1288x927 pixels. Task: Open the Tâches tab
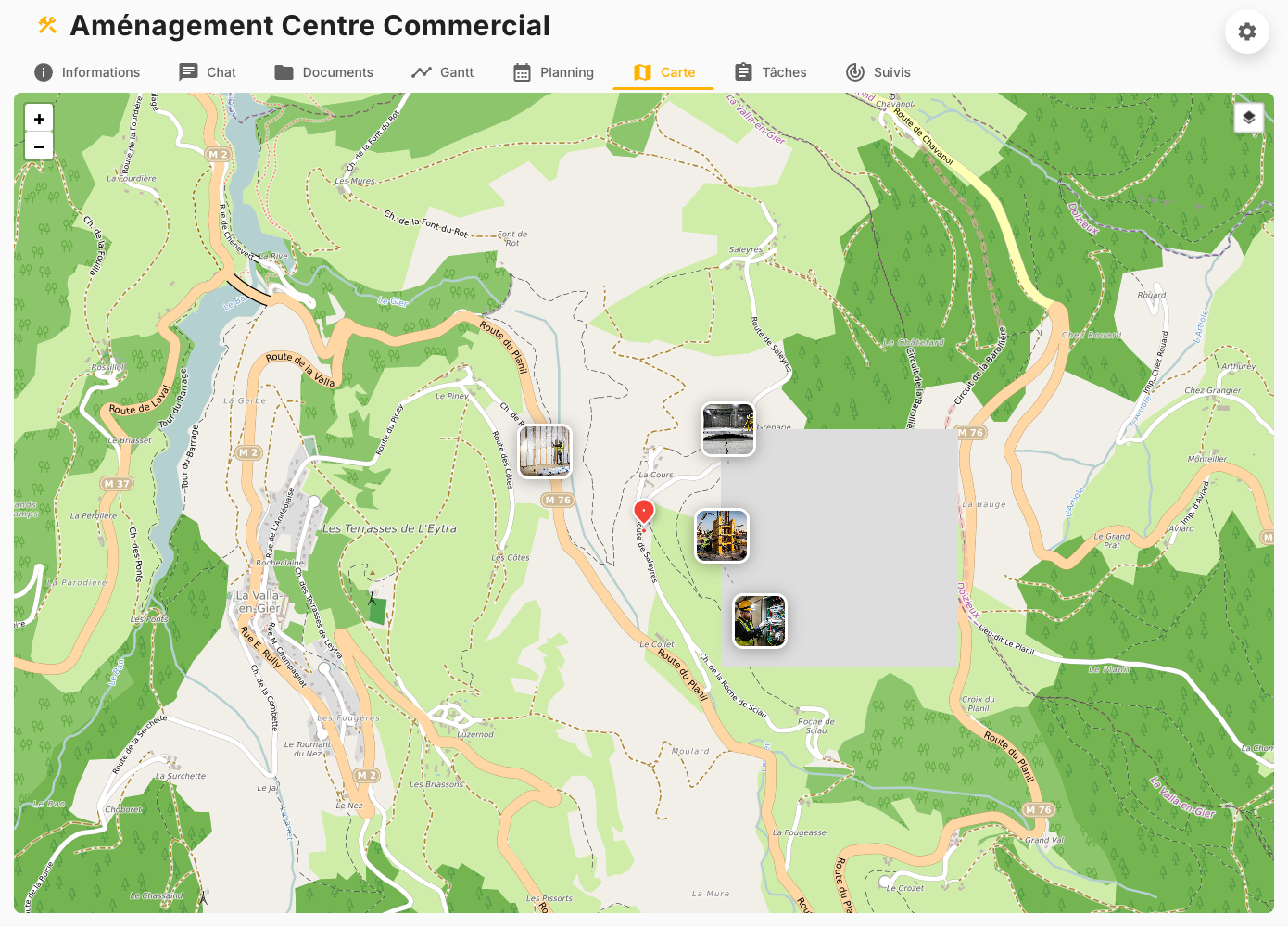[770, 72]
